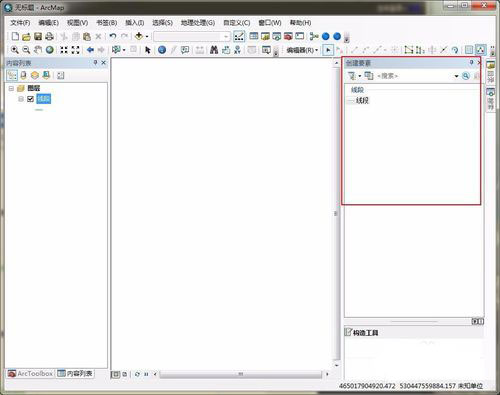Switch to List By Drawing Order

(x=12, y=76)
